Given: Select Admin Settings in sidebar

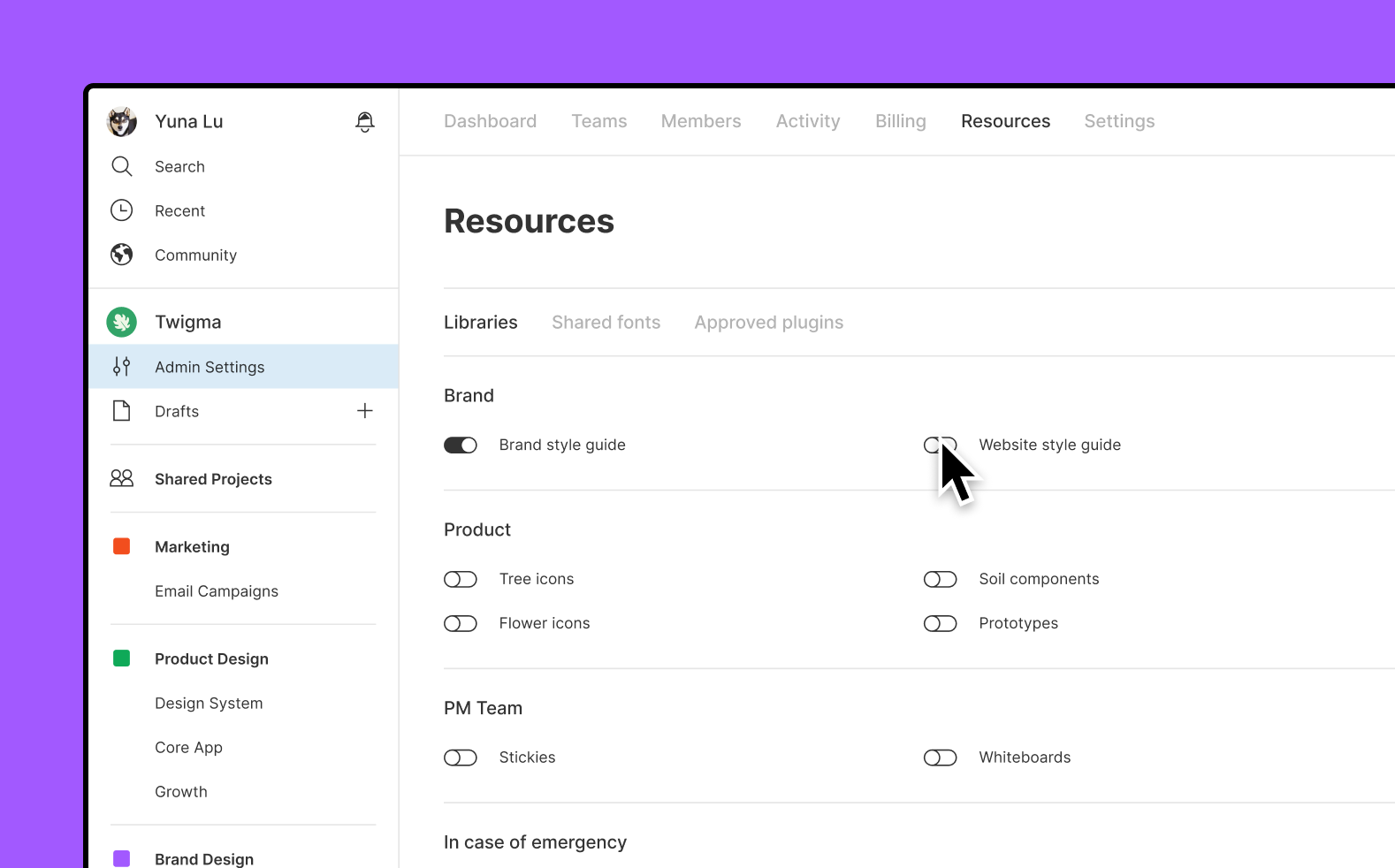Looking at the screenshot, I should pos(243,366).
